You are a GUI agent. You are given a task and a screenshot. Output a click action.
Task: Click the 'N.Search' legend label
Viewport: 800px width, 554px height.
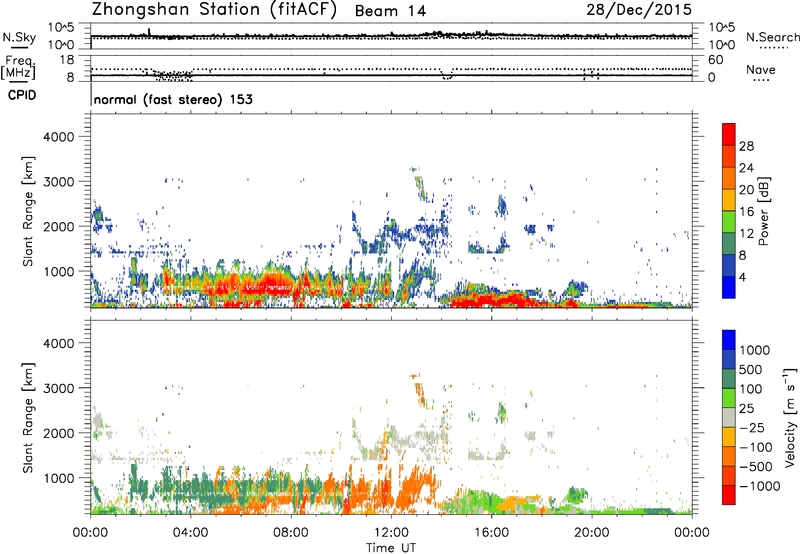click(x=772, y=37)
